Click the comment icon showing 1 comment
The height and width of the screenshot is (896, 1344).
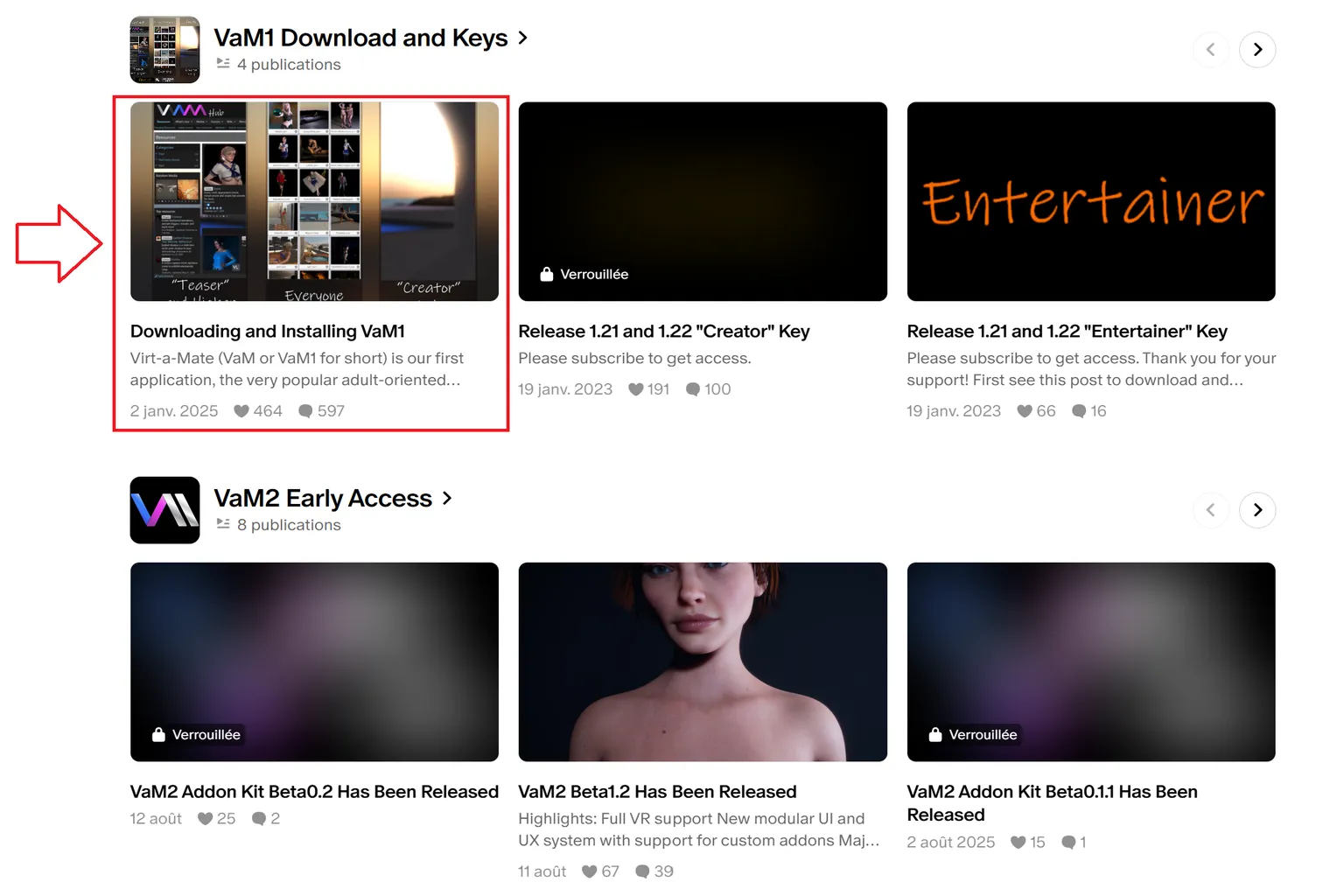click(x=1069, y=843)
